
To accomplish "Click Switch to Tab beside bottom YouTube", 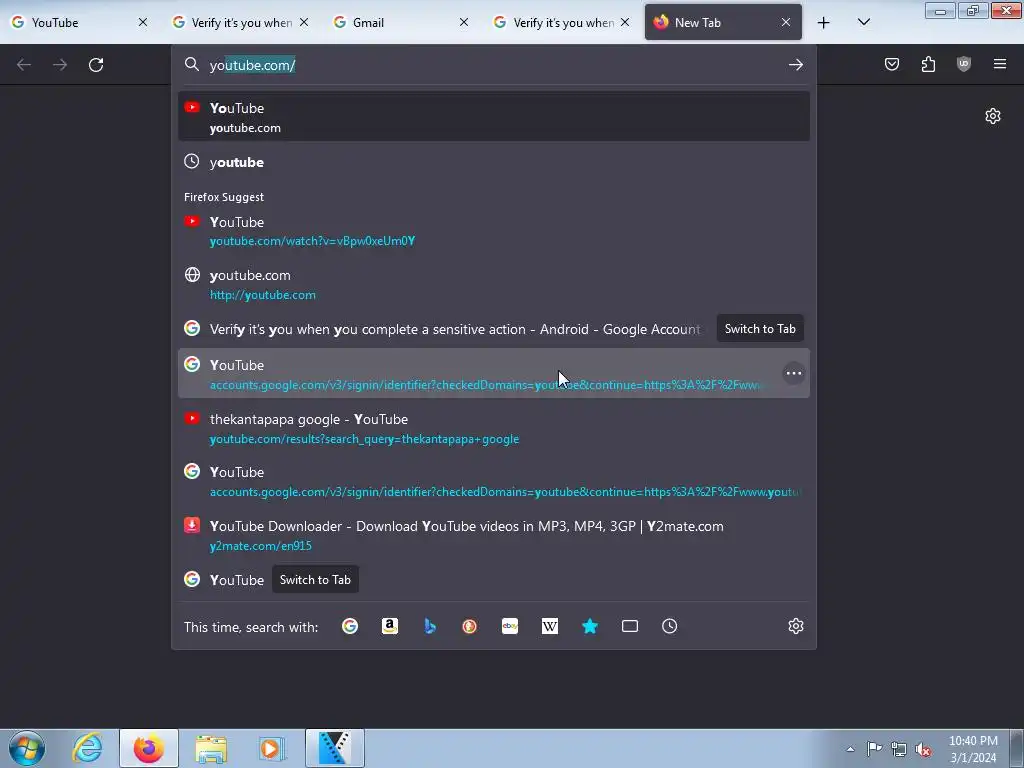I will [x=315, y=579].
